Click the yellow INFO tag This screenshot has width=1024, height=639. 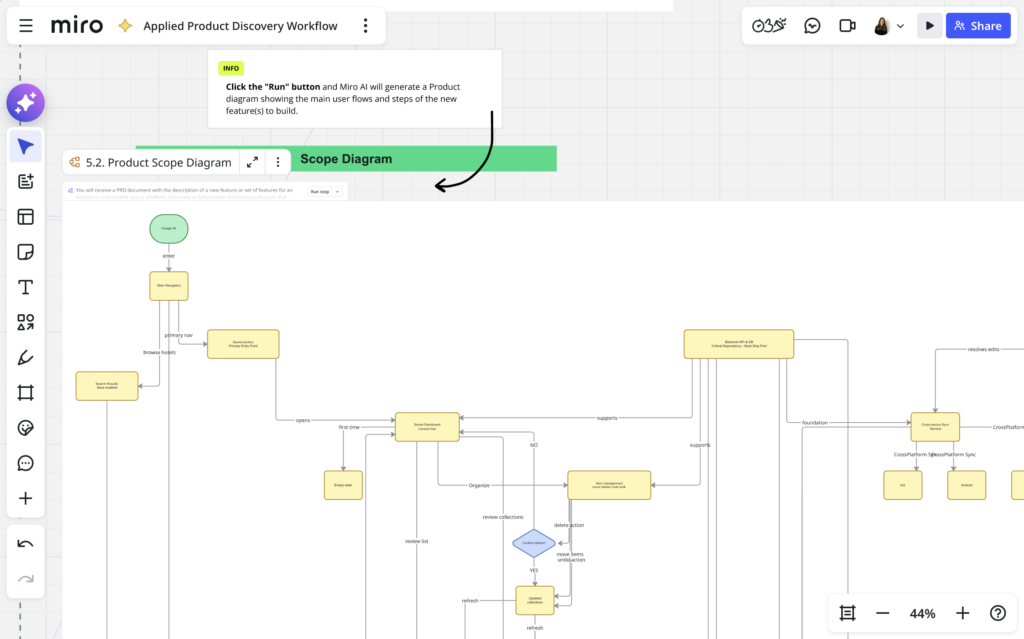coord(231,68)
